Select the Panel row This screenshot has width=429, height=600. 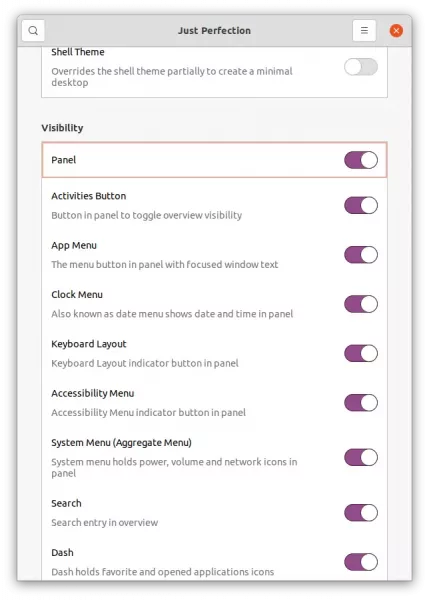214,160
